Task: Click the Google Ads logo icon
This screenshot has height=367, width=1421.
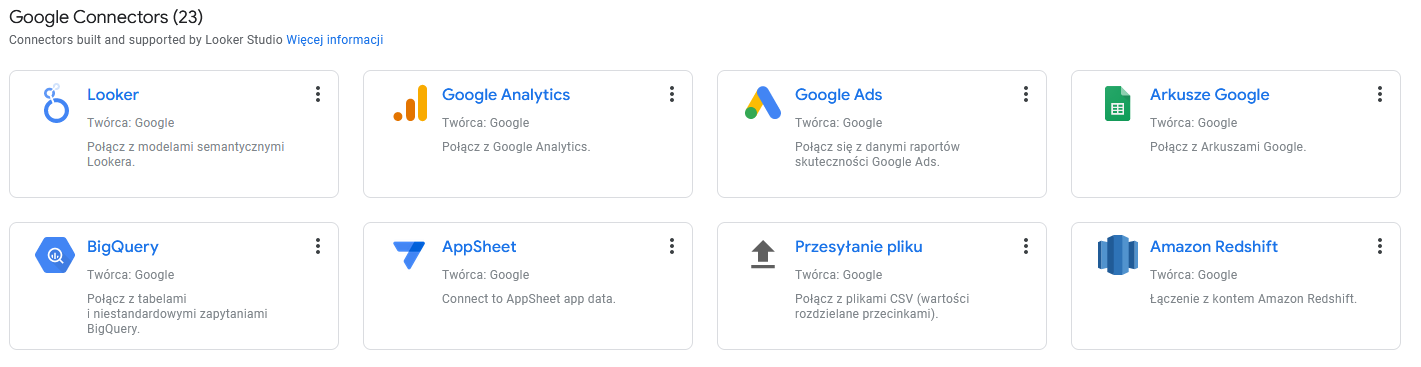Action: 763,103
